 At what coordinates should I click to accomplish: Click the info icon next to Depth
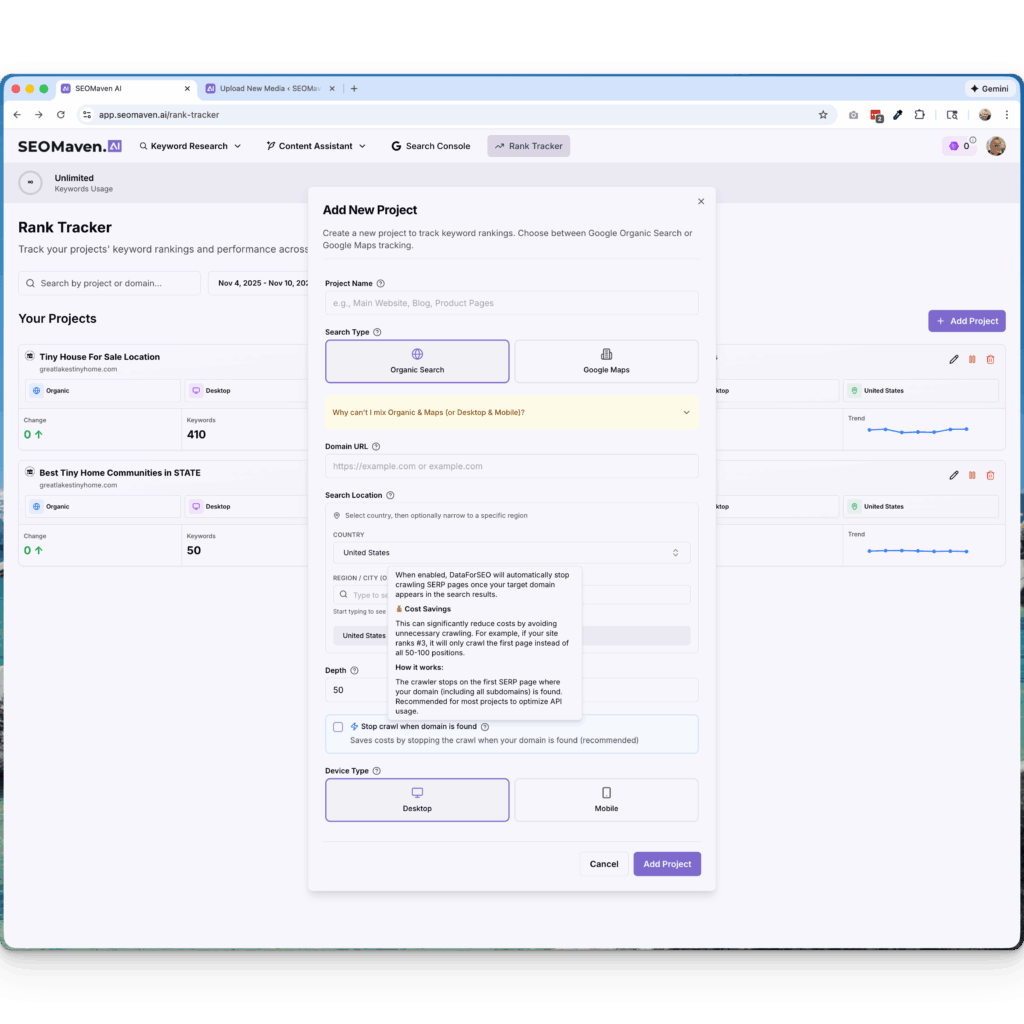click(x=355, y=671)
